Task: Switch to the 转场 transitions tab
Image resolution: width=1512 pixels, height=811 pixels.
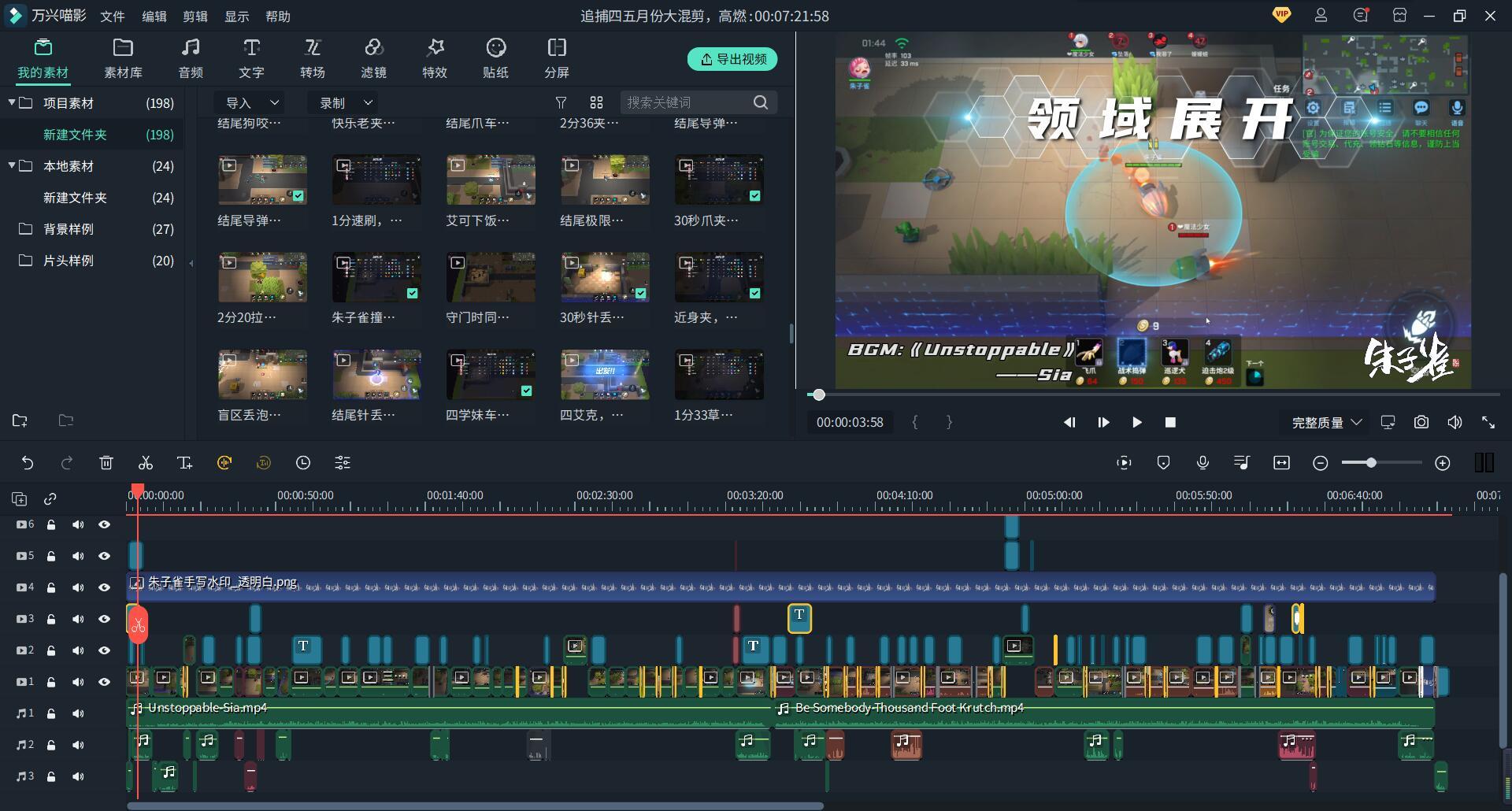Action: pos(313,59)
